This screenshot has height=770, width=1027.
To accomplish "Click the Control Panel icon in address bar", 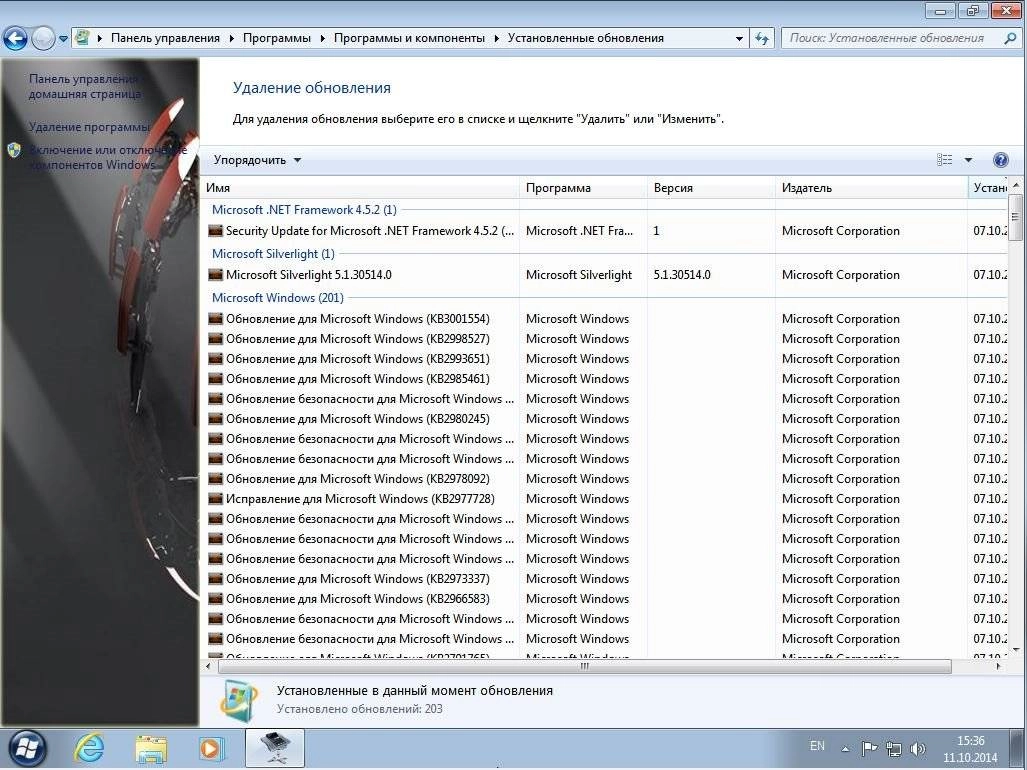I will pos(83,38).
